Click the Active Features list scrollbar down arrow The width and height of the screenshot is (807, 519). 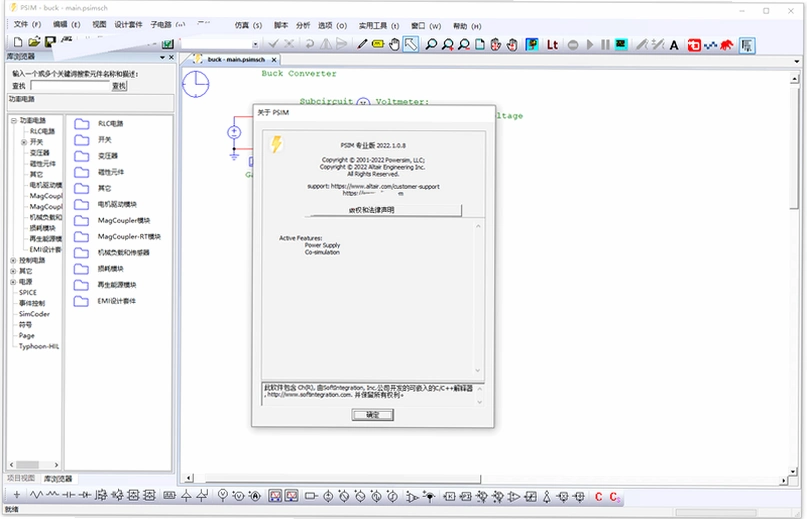(x=478, y=371)
